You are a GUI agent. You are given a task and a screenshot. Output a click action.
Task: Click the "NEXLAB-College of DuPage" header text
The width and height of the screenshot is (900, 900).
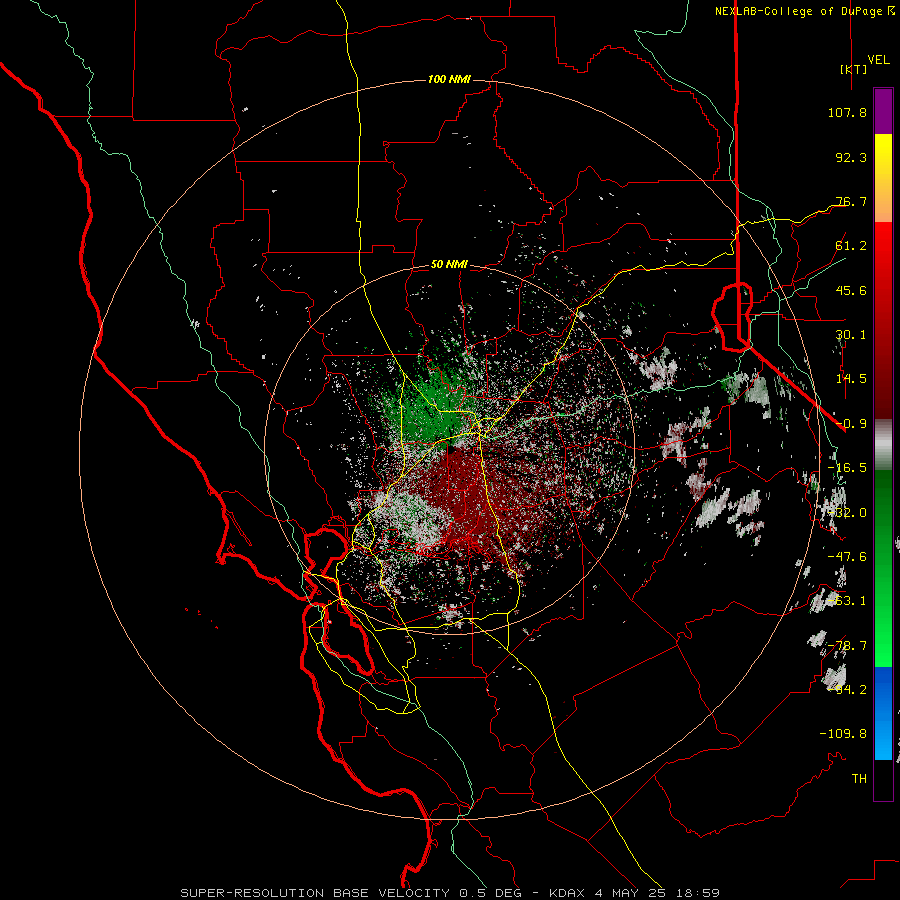pyautogui.click(x=798, y=11)
